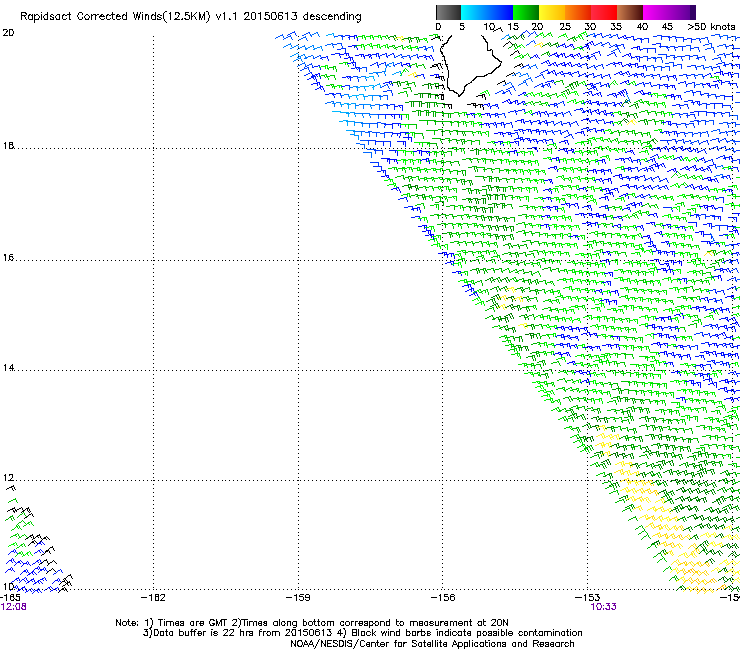The image size is (740, 650).
Task: Click the purple '10:33' time stamp
Action: (603, 607)
